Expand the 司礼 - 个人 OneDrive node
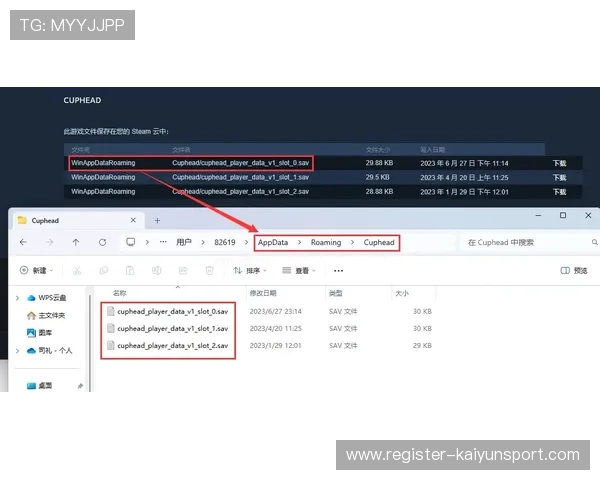The height and width of the screenshot is (480, 600). click(x=17, y=350)
